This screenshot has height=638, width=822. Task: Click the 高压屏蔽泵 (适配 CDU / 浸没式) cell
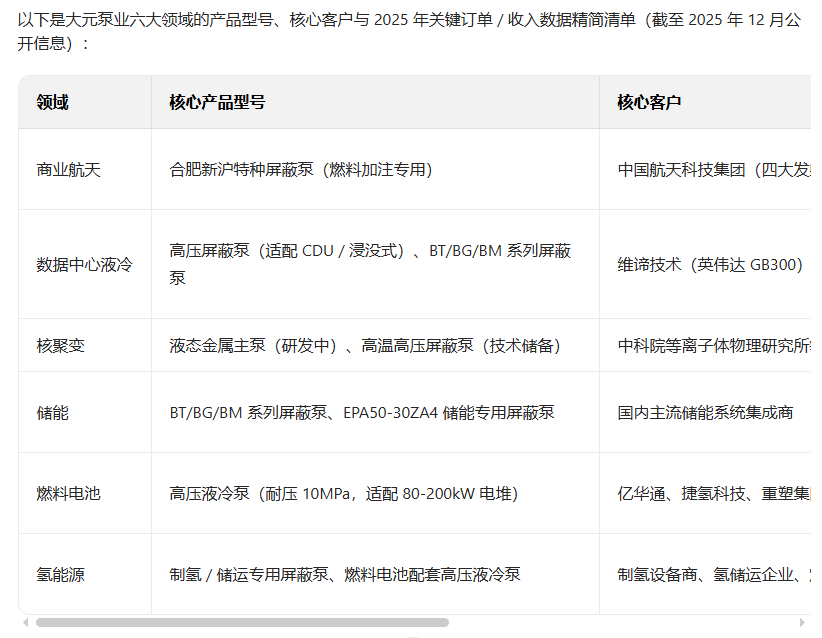coord(375,264)
